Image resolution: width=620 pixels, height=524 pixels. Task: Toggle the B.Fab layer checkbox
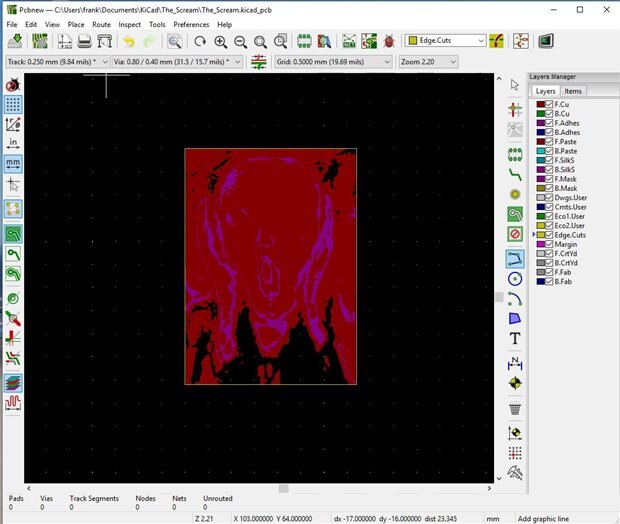550,282
